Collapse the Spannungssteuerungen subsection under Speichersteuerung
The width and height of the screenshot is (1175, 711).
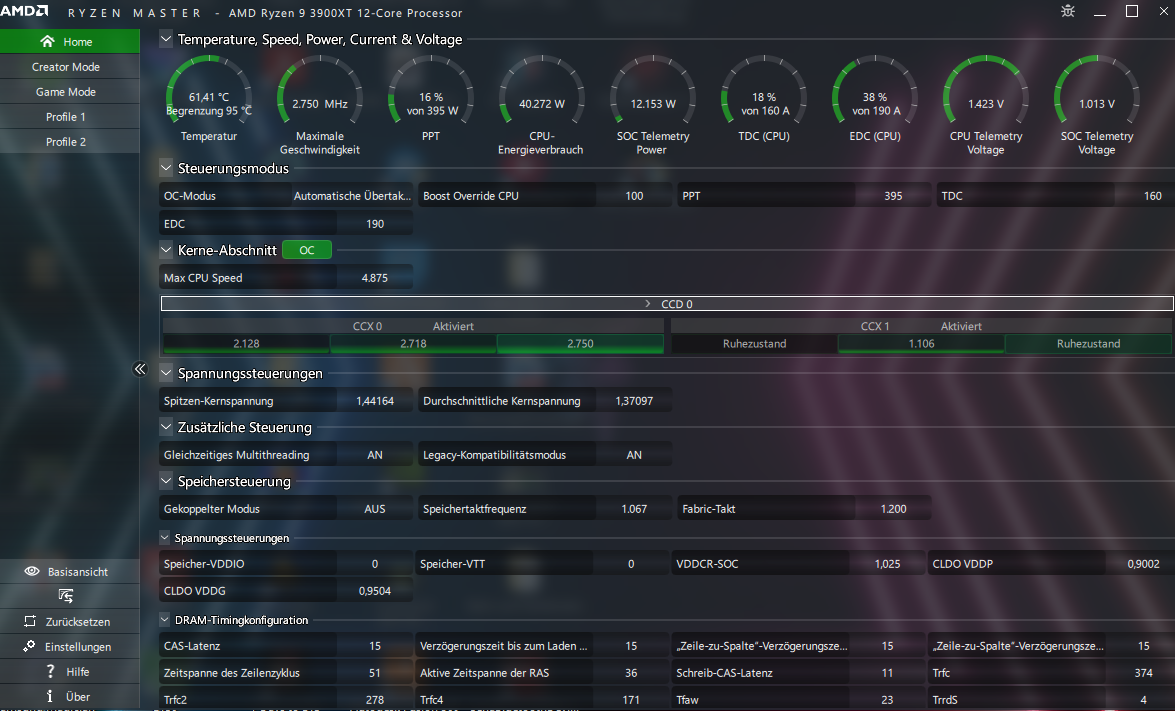click(x=164, y=537)
